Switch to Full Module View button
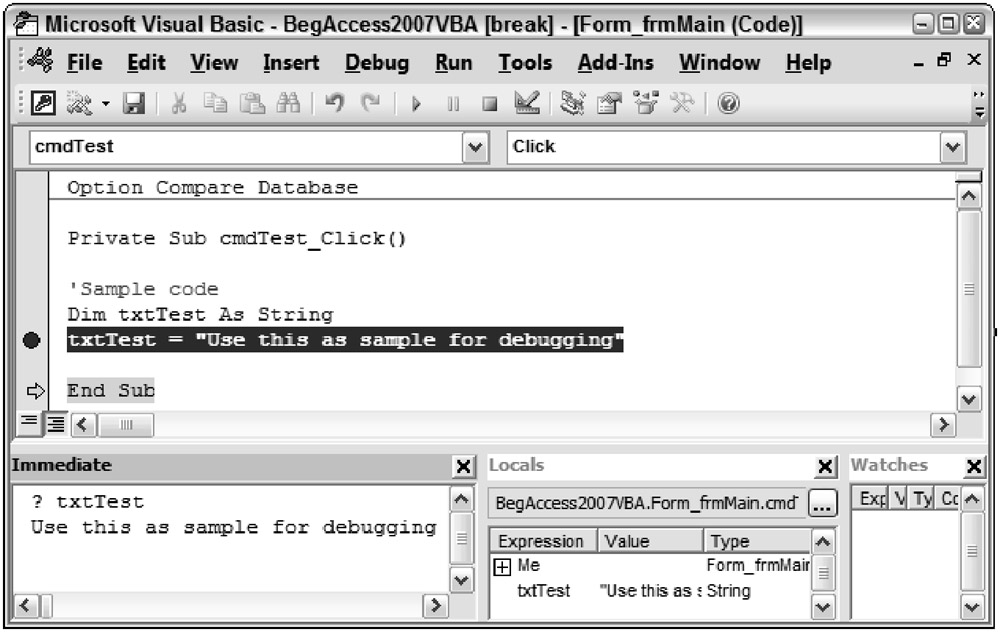Image resolution: width=1000 pixels, height=632 pixels. click(x=54, y=424)
